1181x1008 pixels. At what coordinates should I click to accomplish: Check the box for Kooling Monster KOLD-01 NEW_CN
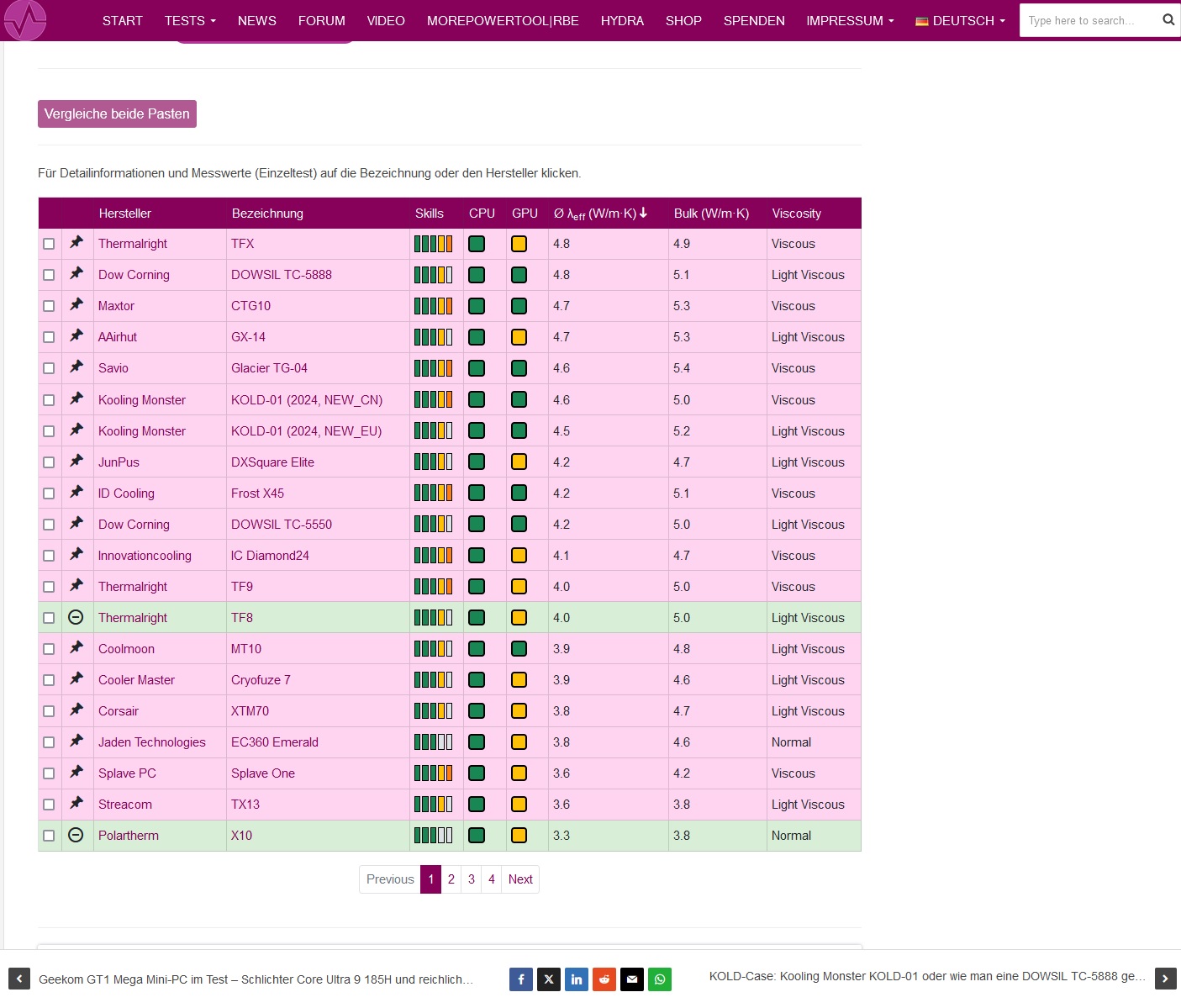click(x=49, y=400)
